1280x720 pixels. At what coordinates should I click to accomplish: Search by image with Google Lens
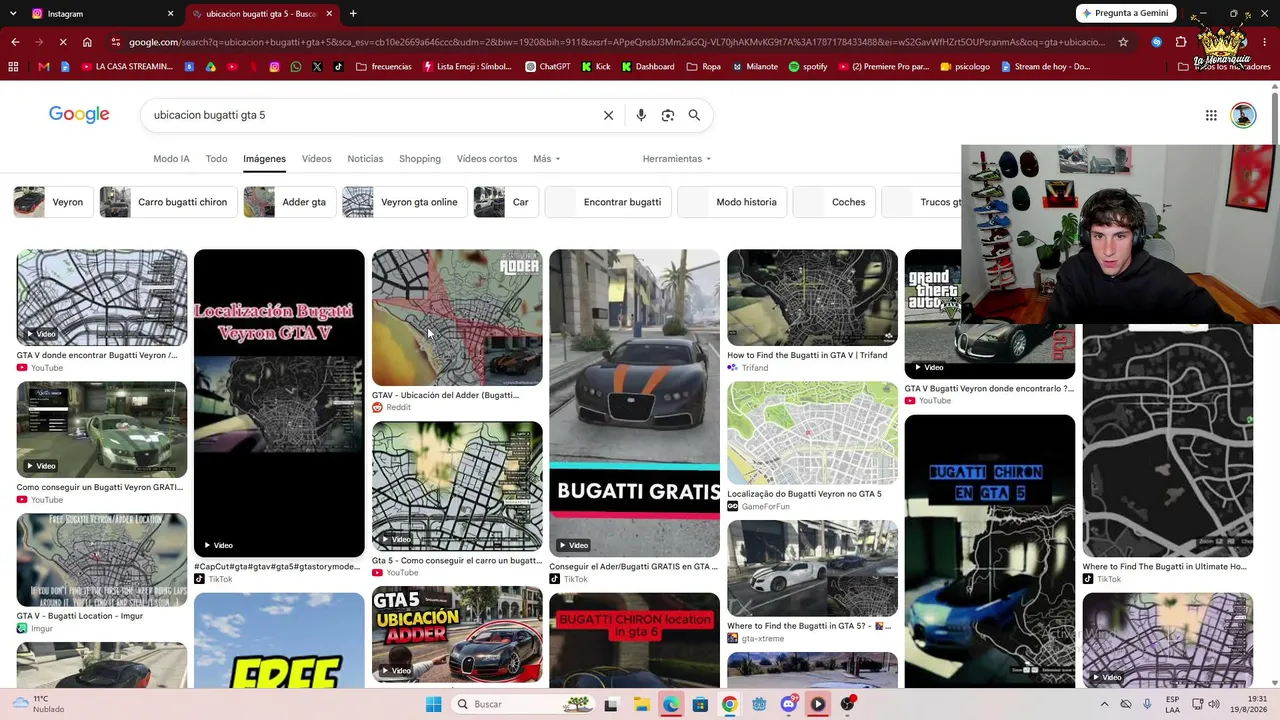pyautogui.click(x=668, y=115)
